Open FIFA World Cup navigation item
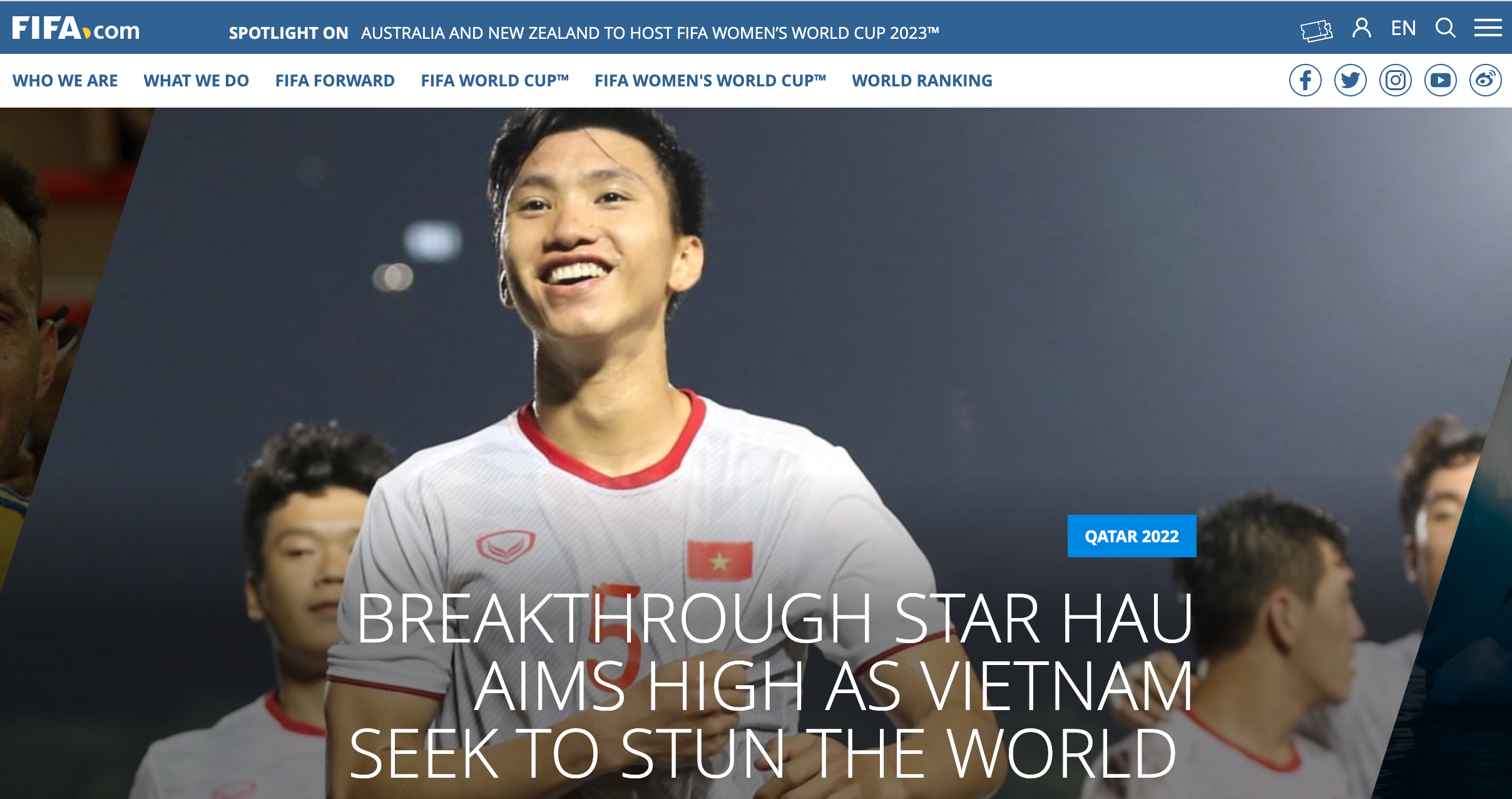1512x799 pixels. 494,81
